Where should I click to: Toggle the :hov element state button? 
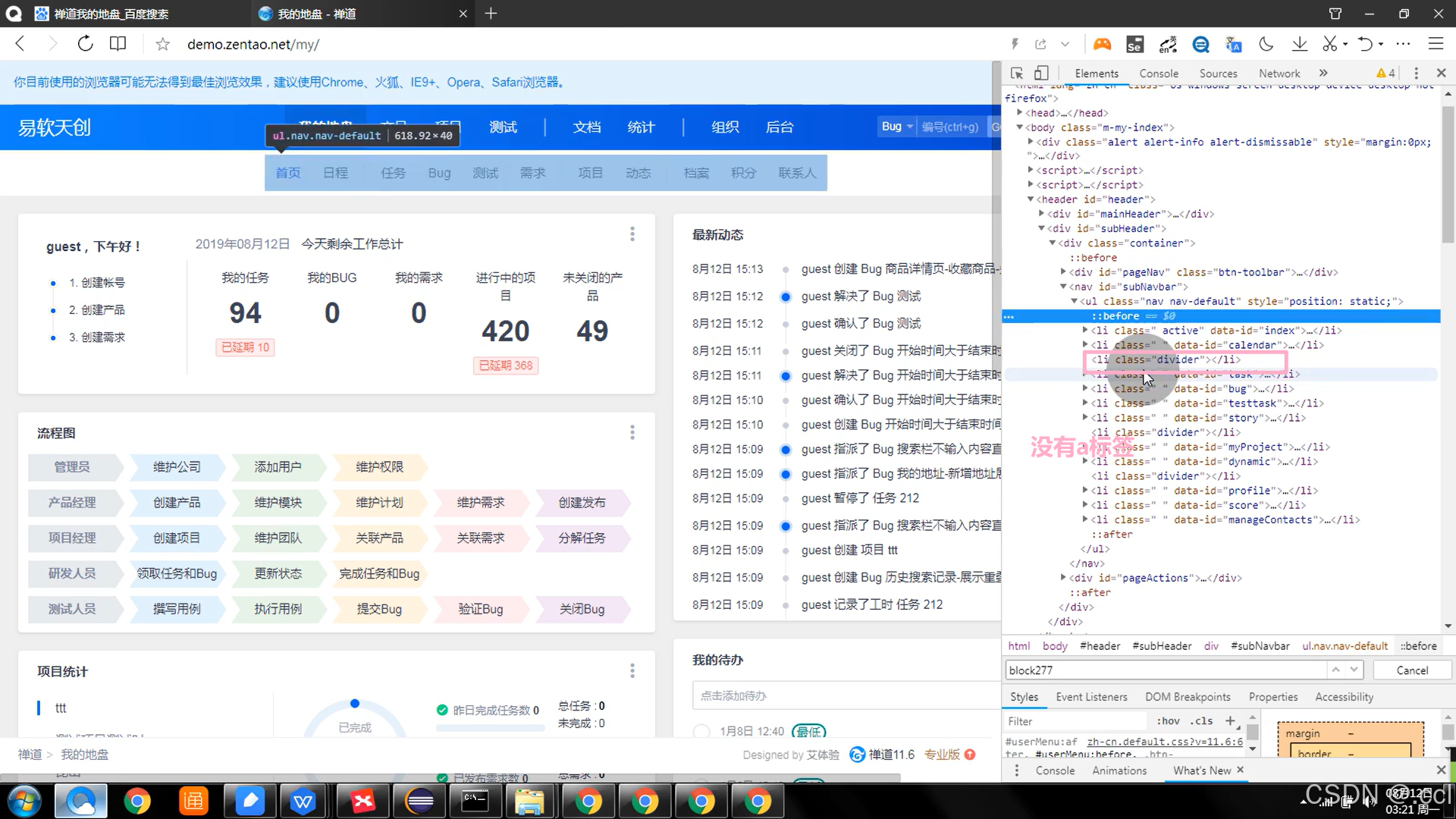click(x=1168, y=721)
